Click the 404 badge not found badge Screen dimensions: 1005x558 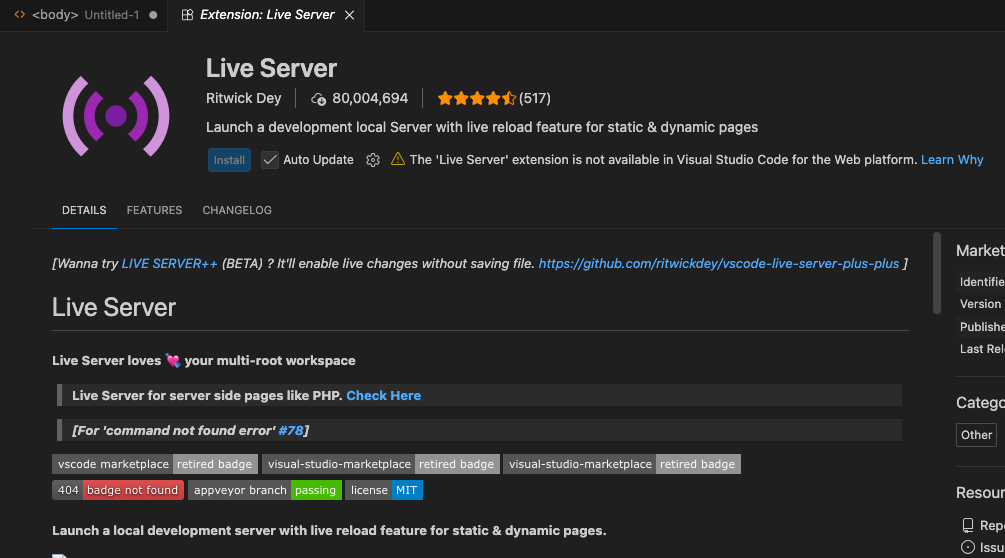click(118, 490)
